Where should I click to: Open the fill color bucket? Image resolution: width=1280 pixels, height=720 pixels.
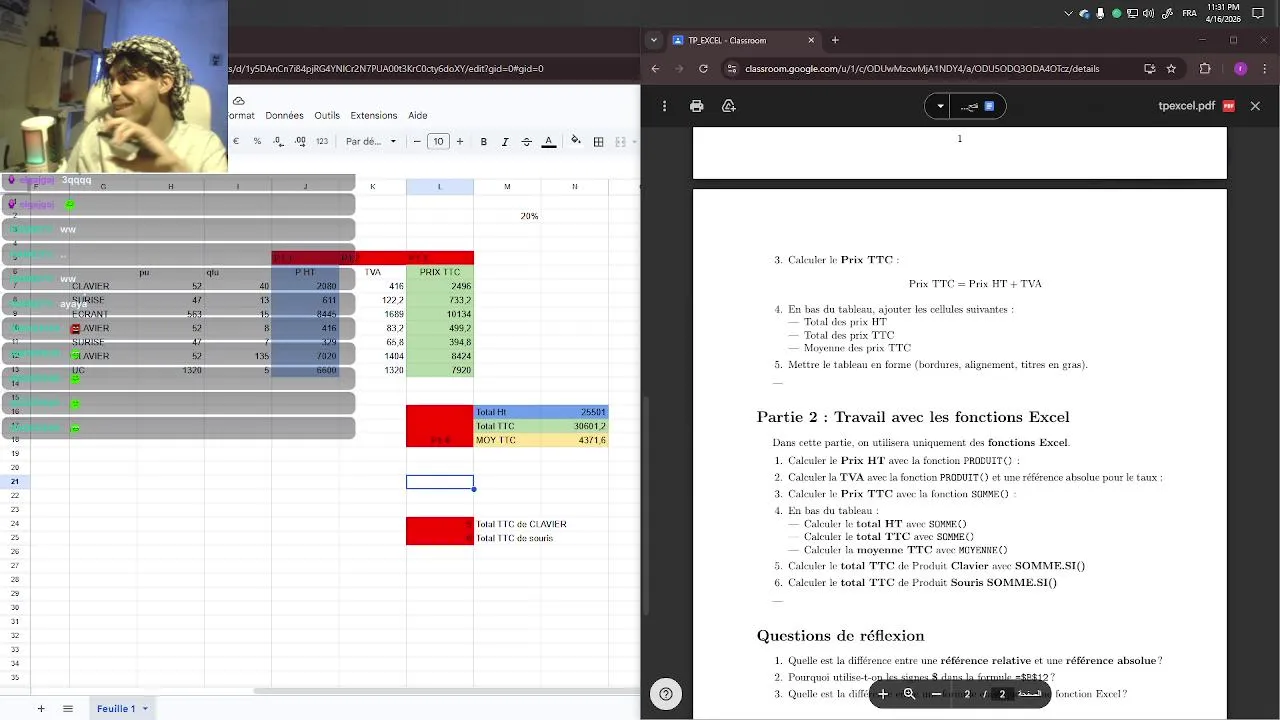click(575, 142)
